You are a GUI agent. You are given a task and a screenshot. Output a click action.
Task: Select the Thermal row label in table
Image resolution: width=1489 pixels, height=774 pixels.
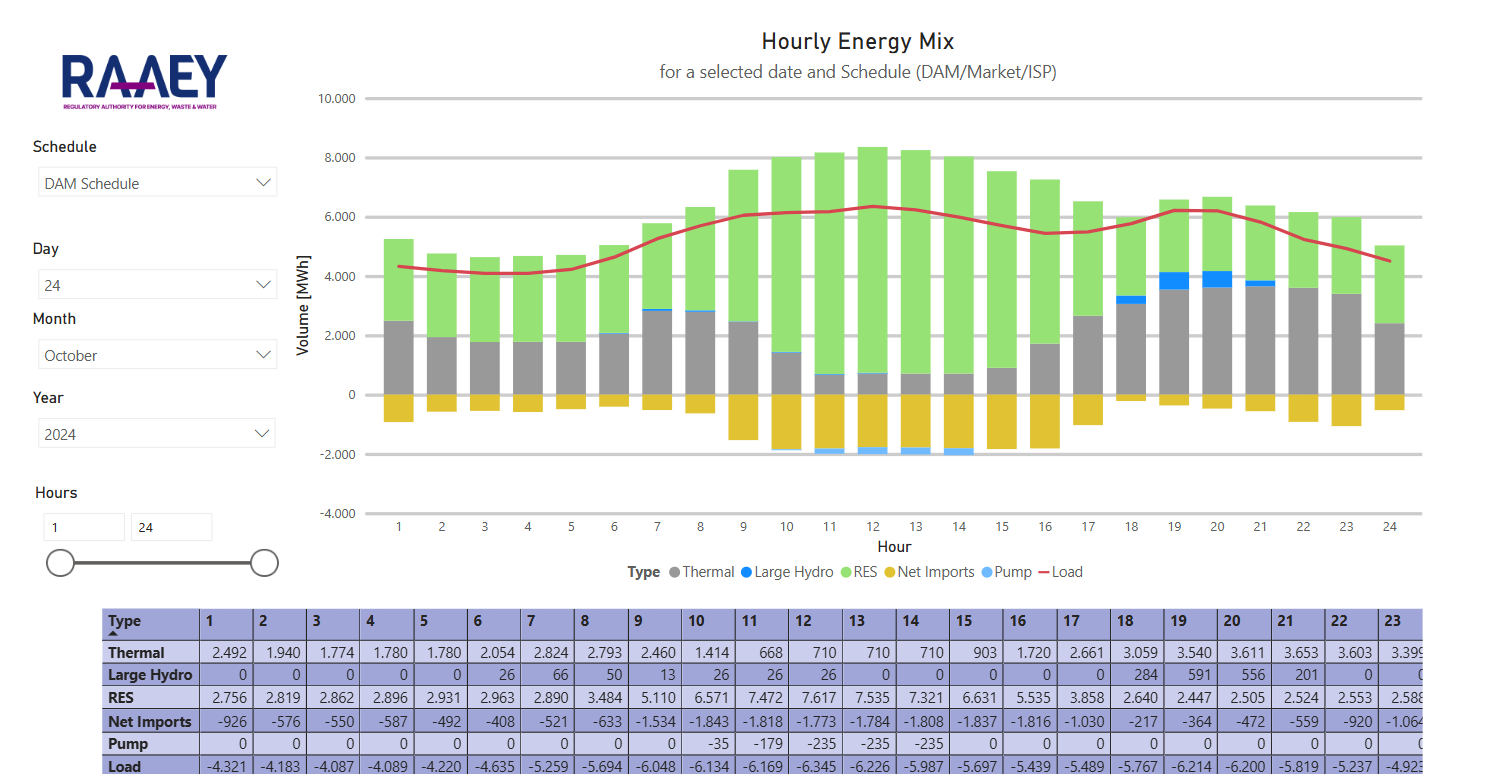pyautogui.click(x=151, y=652)
